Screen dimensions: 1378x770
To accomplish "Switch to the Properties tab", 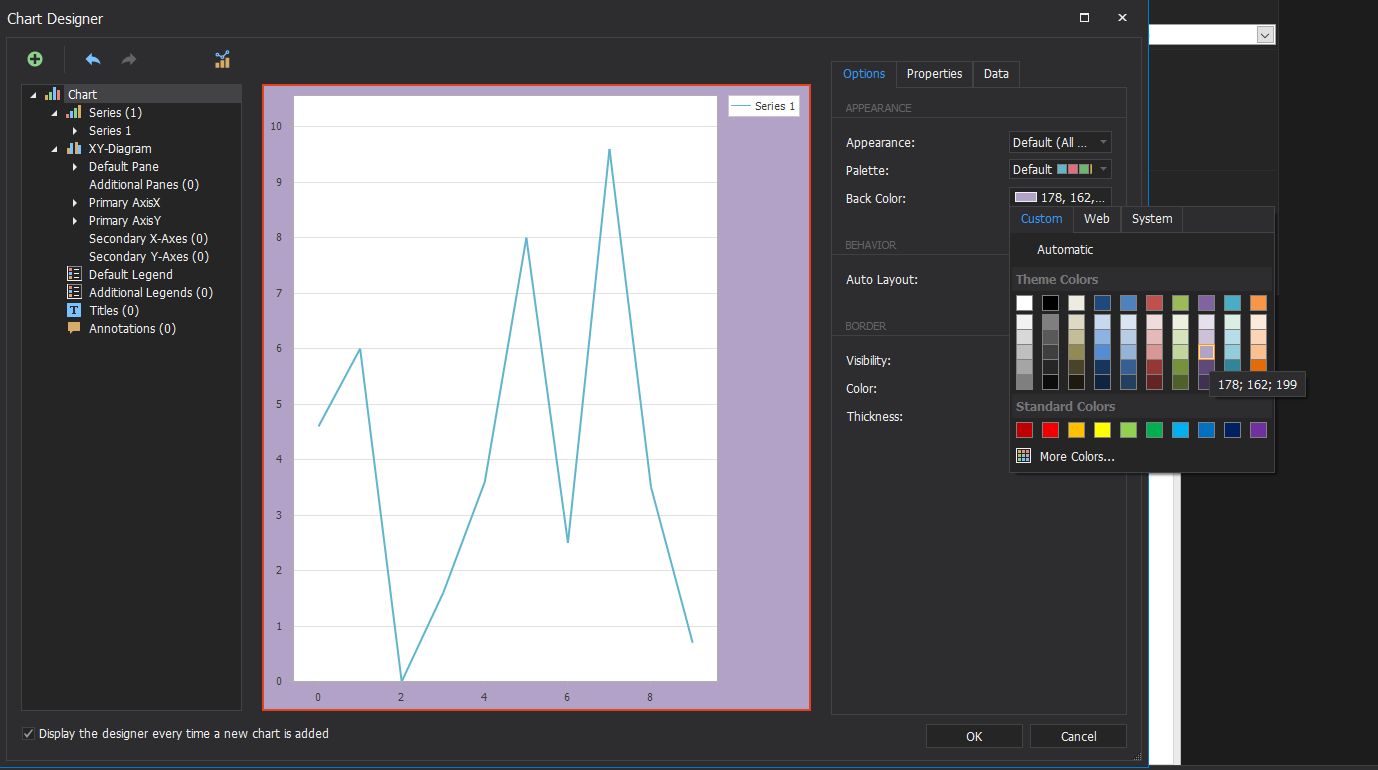I will (x=934, y=74).
